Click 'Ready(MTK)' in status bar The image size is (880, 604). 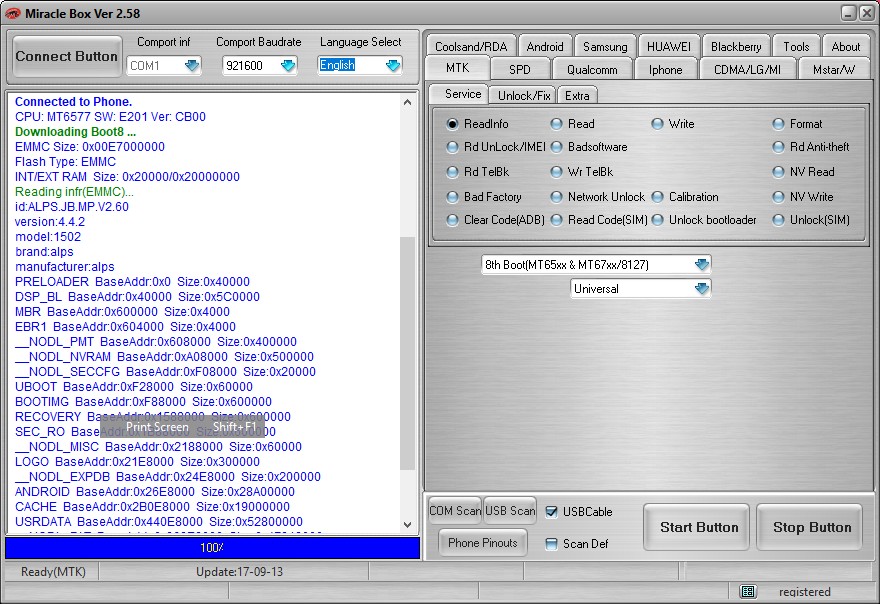[x=53, y=571]
